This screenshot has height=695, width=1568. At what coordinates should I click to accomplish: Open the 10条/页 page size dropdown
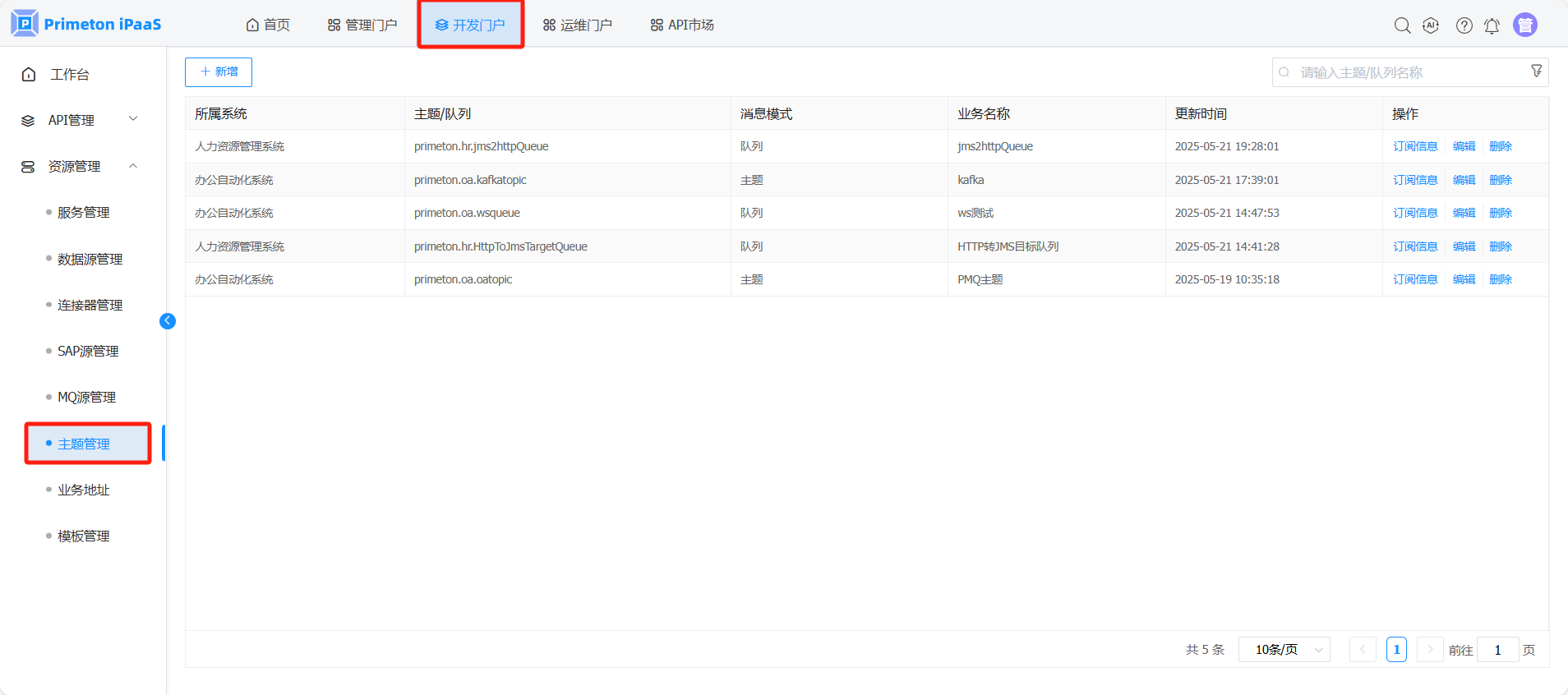tap(1284, 650)
